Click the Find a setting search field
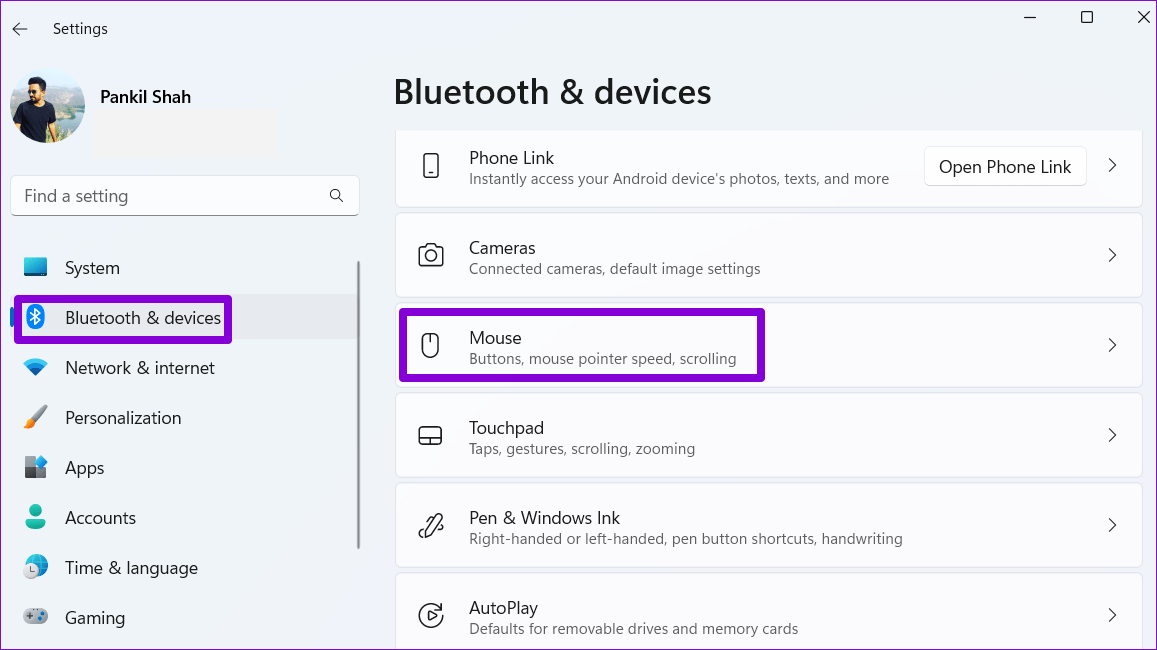The height and width of the screenshot is (650, 1157). click(185, 195)
